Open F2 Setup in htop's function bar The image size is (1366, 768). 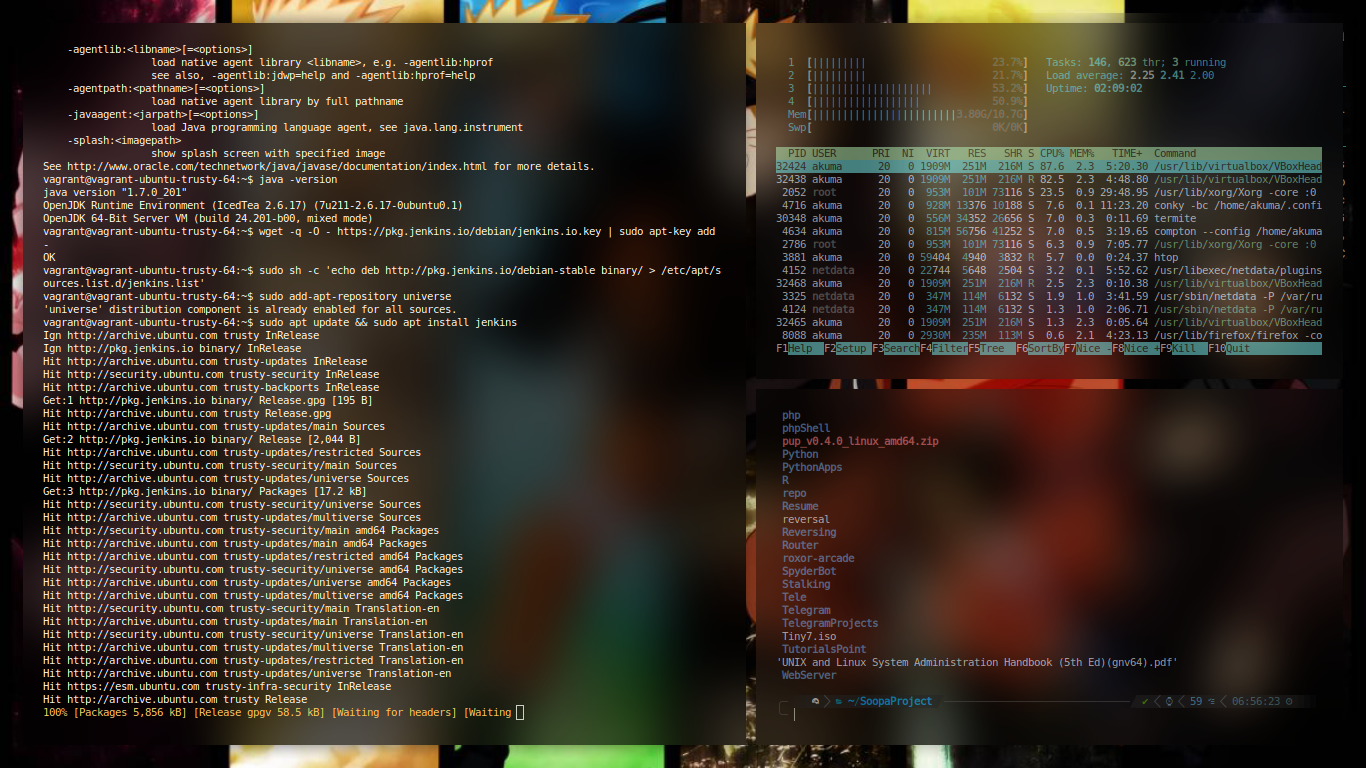pyautogui.click(x=847, y=349)
